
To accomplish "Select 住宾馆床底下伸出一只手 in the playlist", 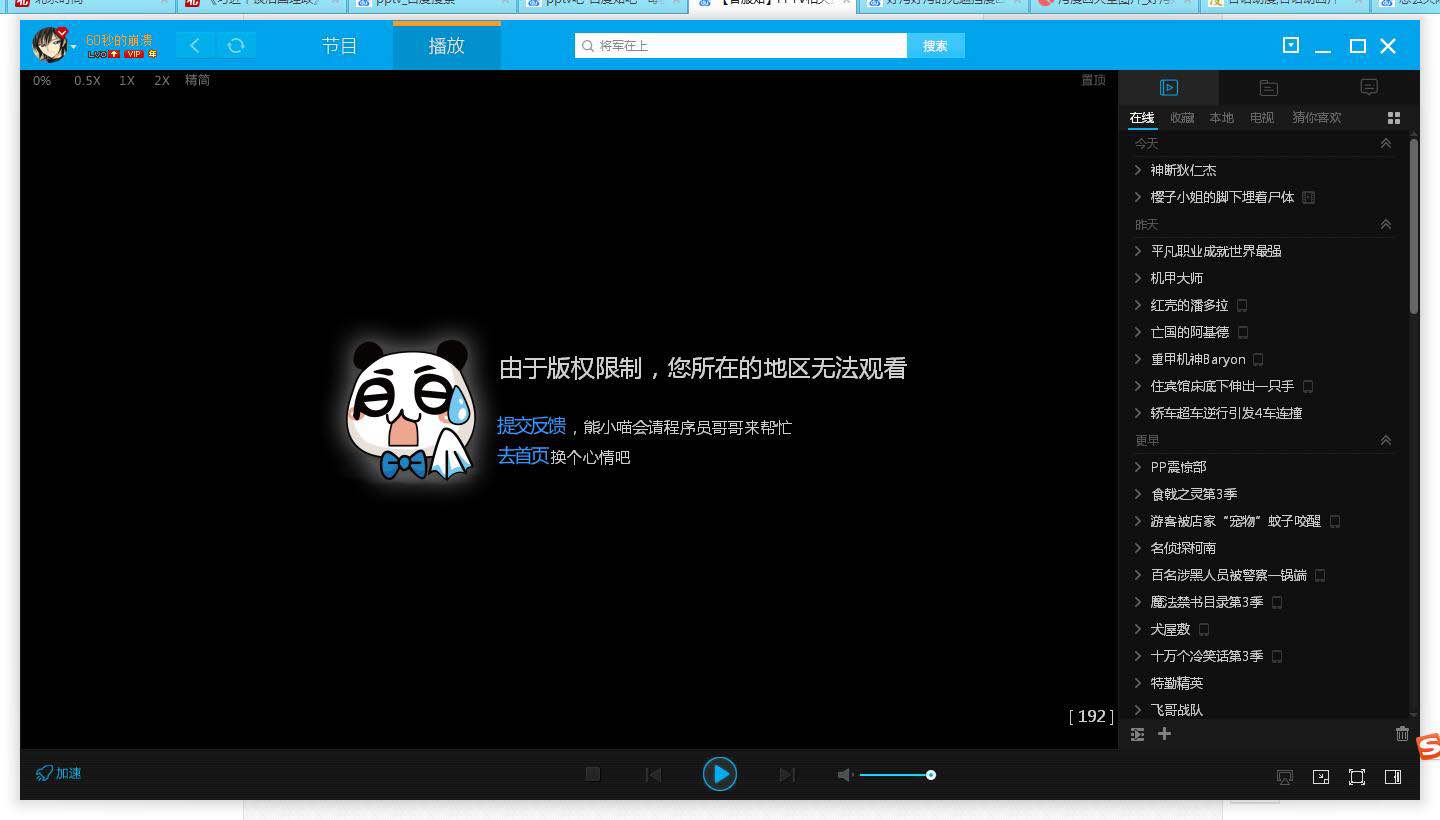I will (x=1222, y=386).
